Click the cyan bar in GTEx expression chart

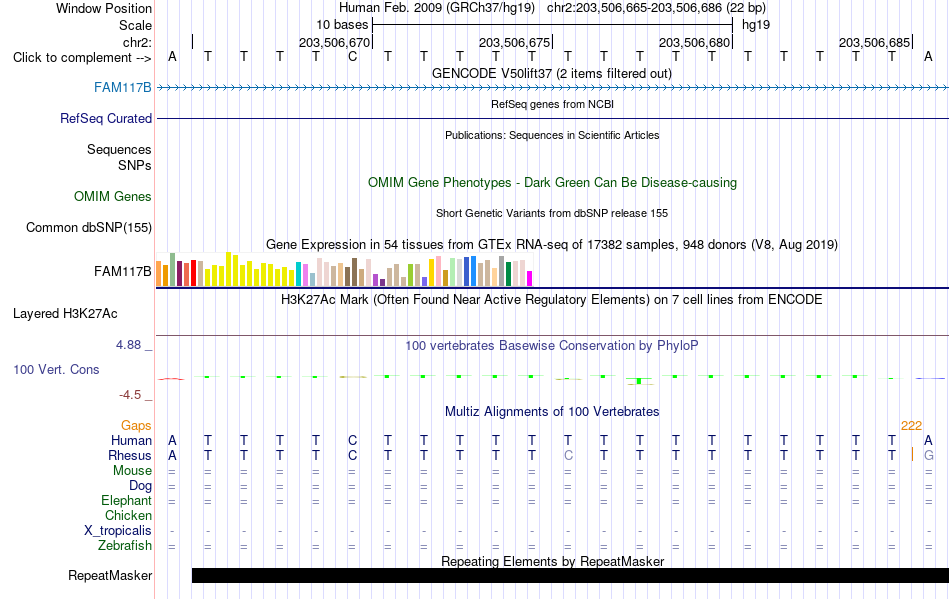pos(298,274)
